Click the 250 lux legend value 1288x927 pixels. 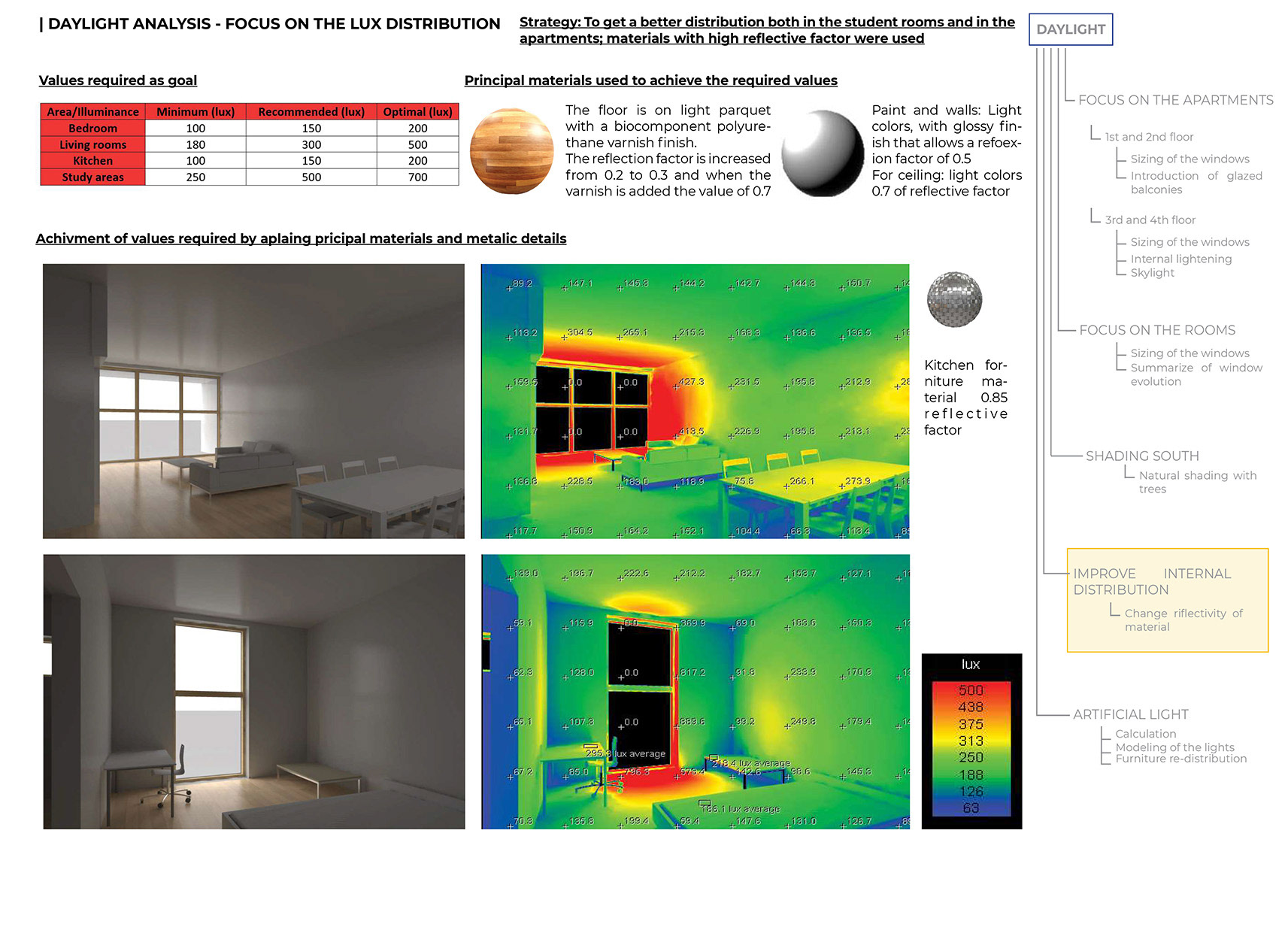[x=971, y=757]
